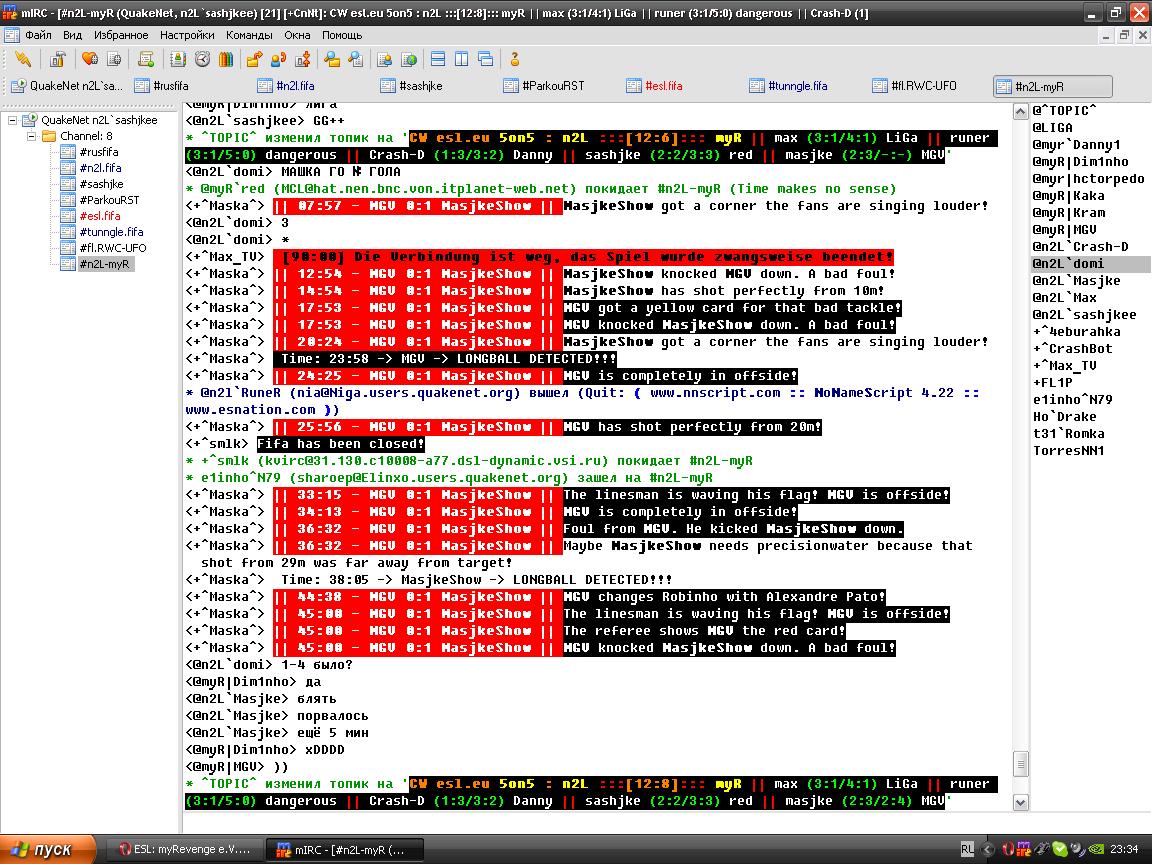Click the colored books toolbar icon
This screenshot has height=864, width=1152.
click(x=226, y=59)
